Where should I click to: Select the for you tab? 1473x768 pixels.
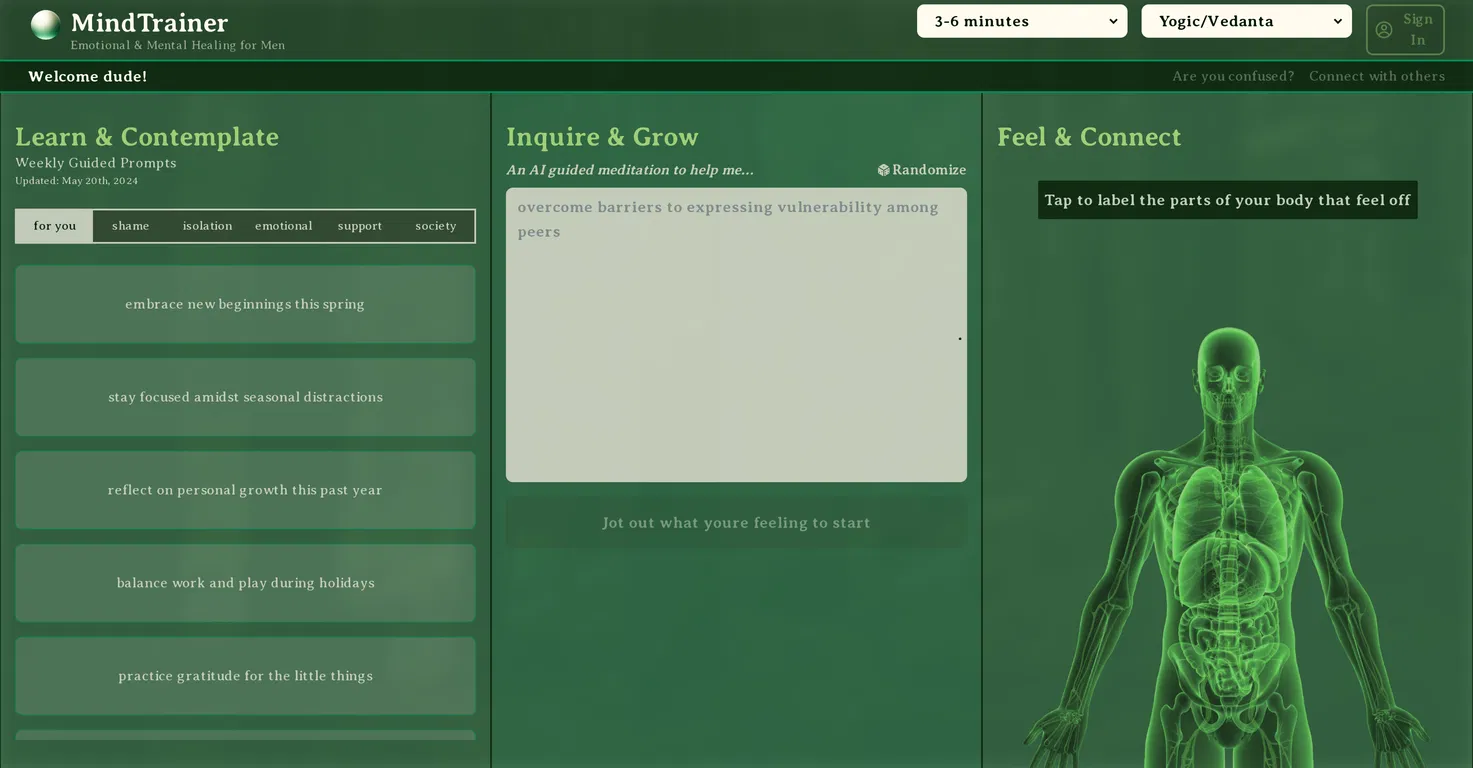[55, 226]
